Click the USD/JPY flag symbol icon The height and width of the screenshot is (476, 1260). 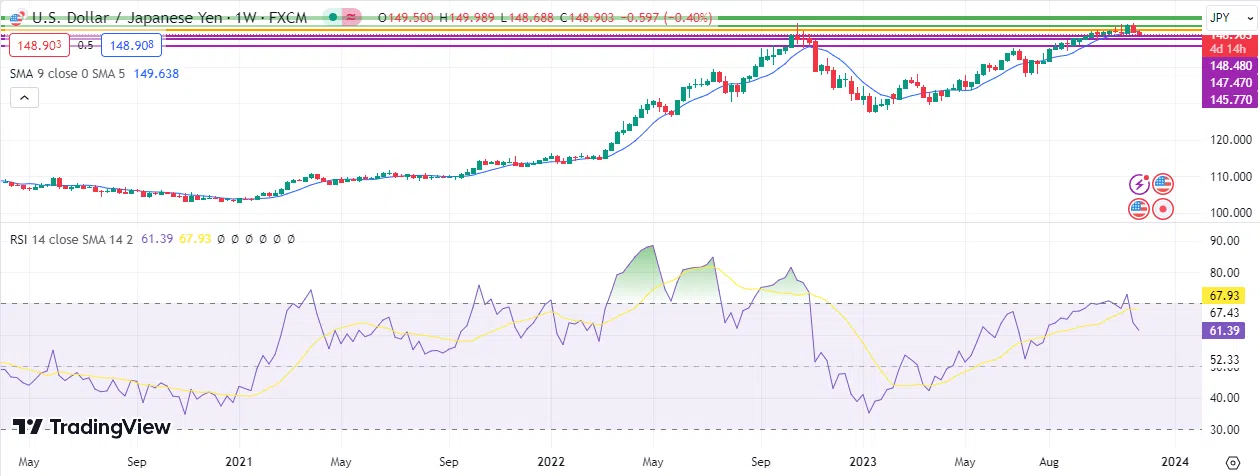click(x=17, y=17)
